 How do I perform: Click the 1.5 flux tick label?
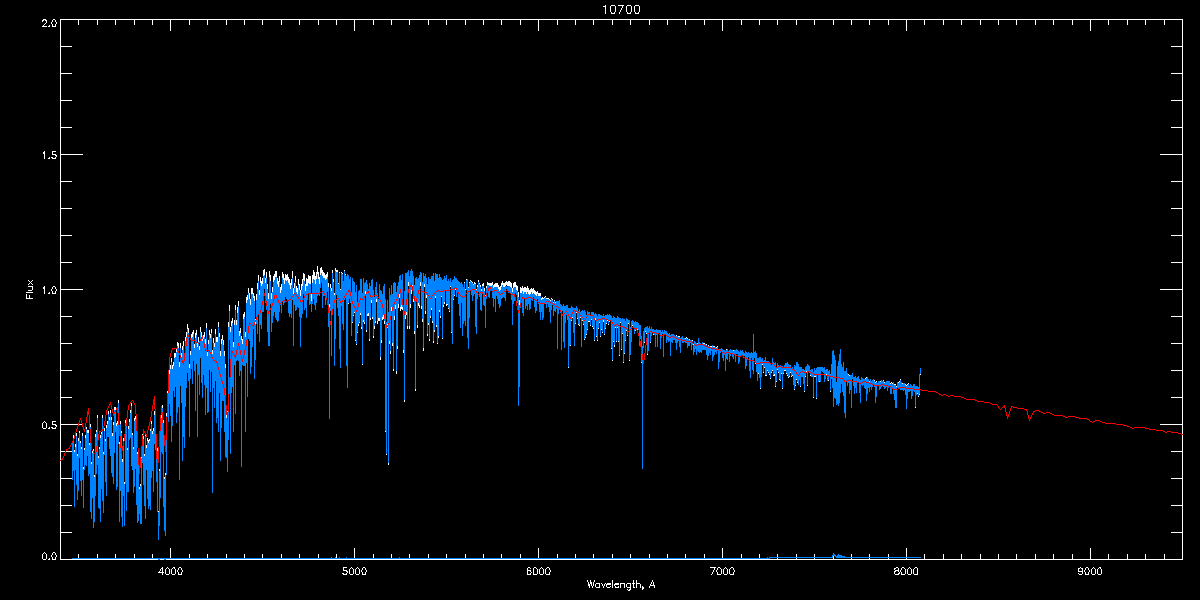click(x=47, y=155)
